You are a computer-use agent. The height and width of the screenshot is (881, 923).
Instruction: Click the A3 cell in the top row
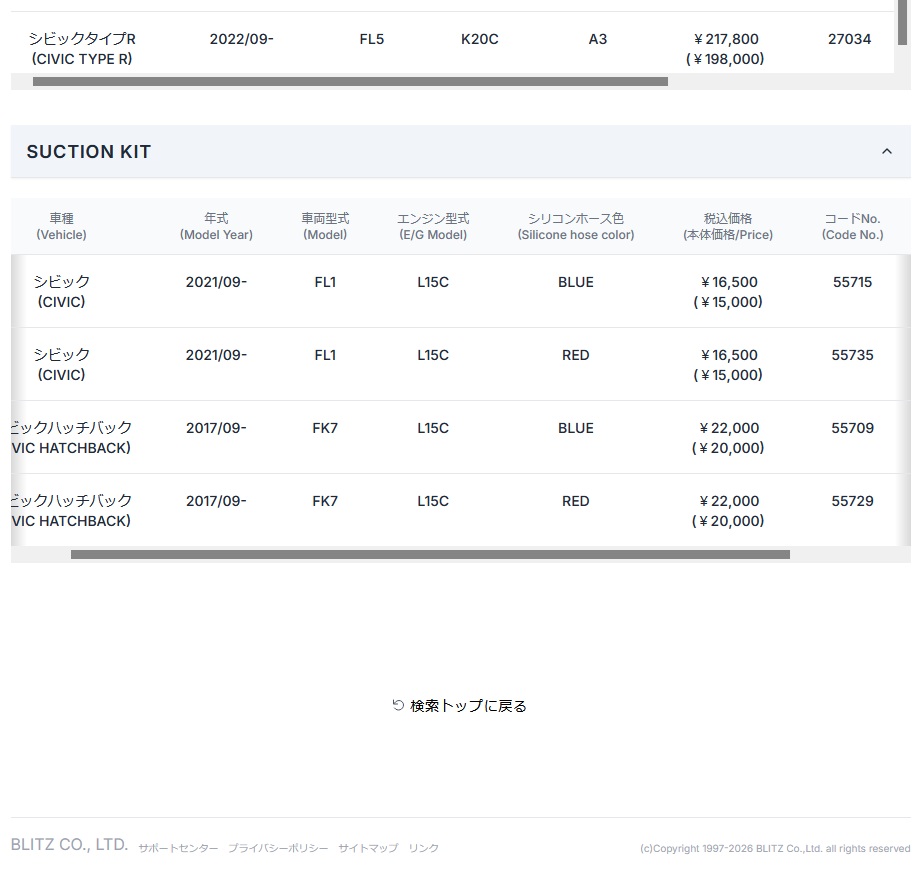coord(597,39)
